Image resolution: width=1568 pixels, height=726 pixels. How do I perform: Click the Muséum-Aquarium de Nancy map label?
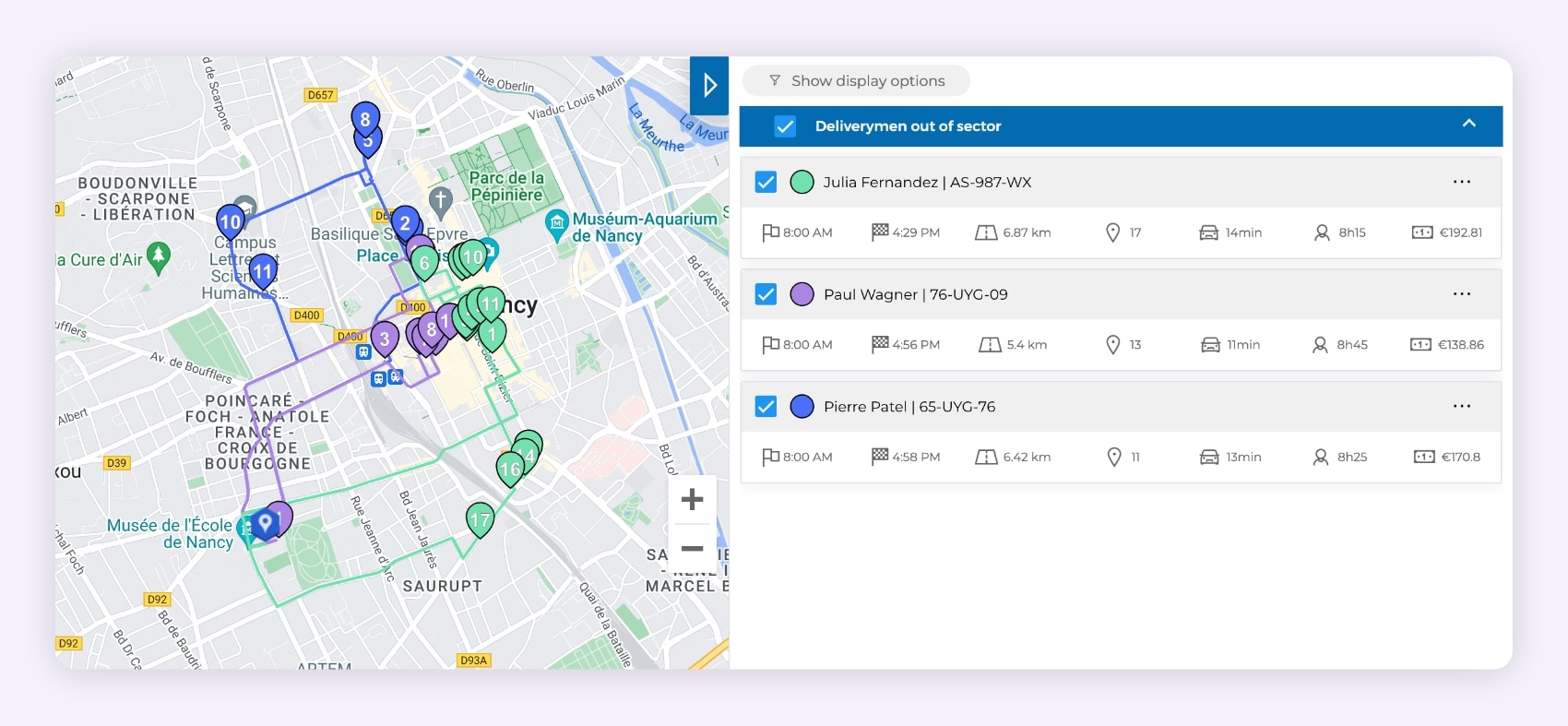(644, 227)
